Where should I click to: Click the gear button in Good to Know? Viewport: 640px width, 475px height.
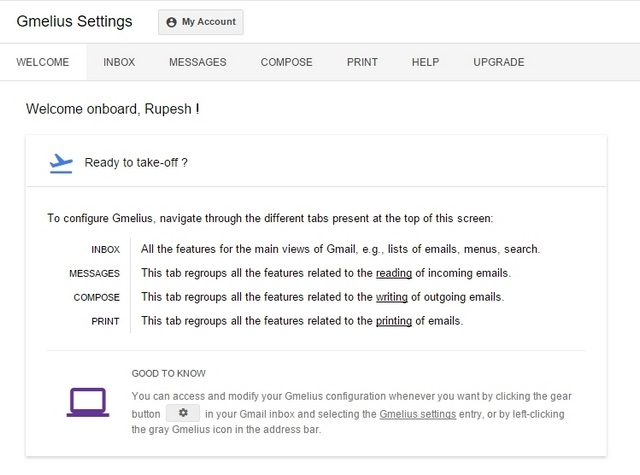(x=183, y=413)
